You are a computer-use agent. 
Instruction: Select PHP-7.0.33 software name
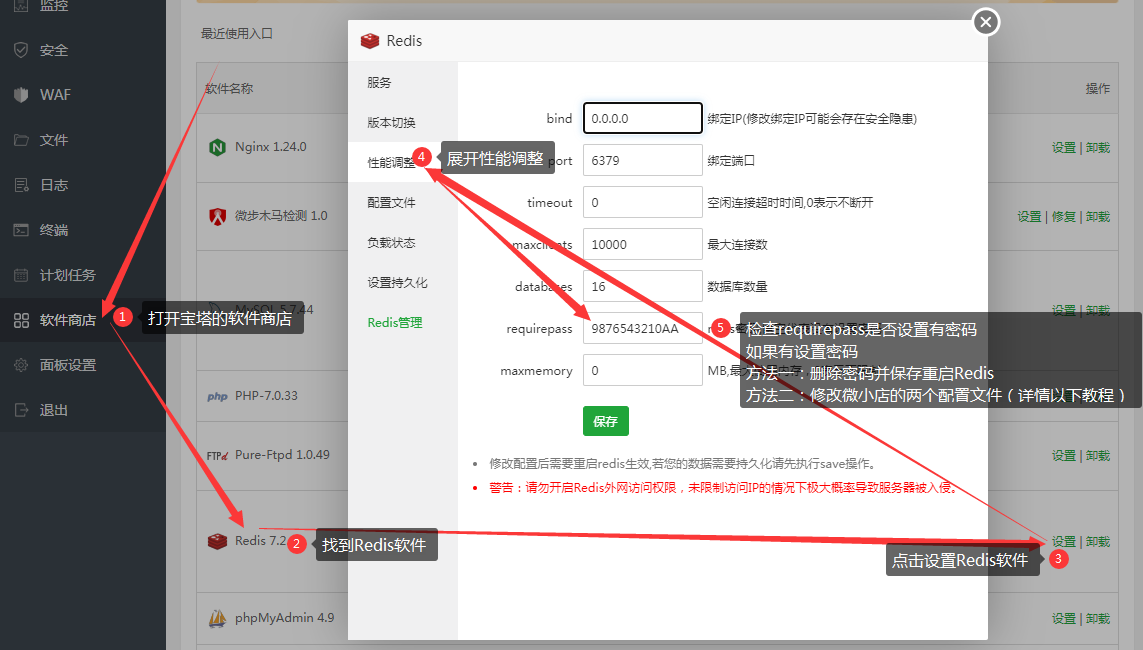[x=266, y=396]
